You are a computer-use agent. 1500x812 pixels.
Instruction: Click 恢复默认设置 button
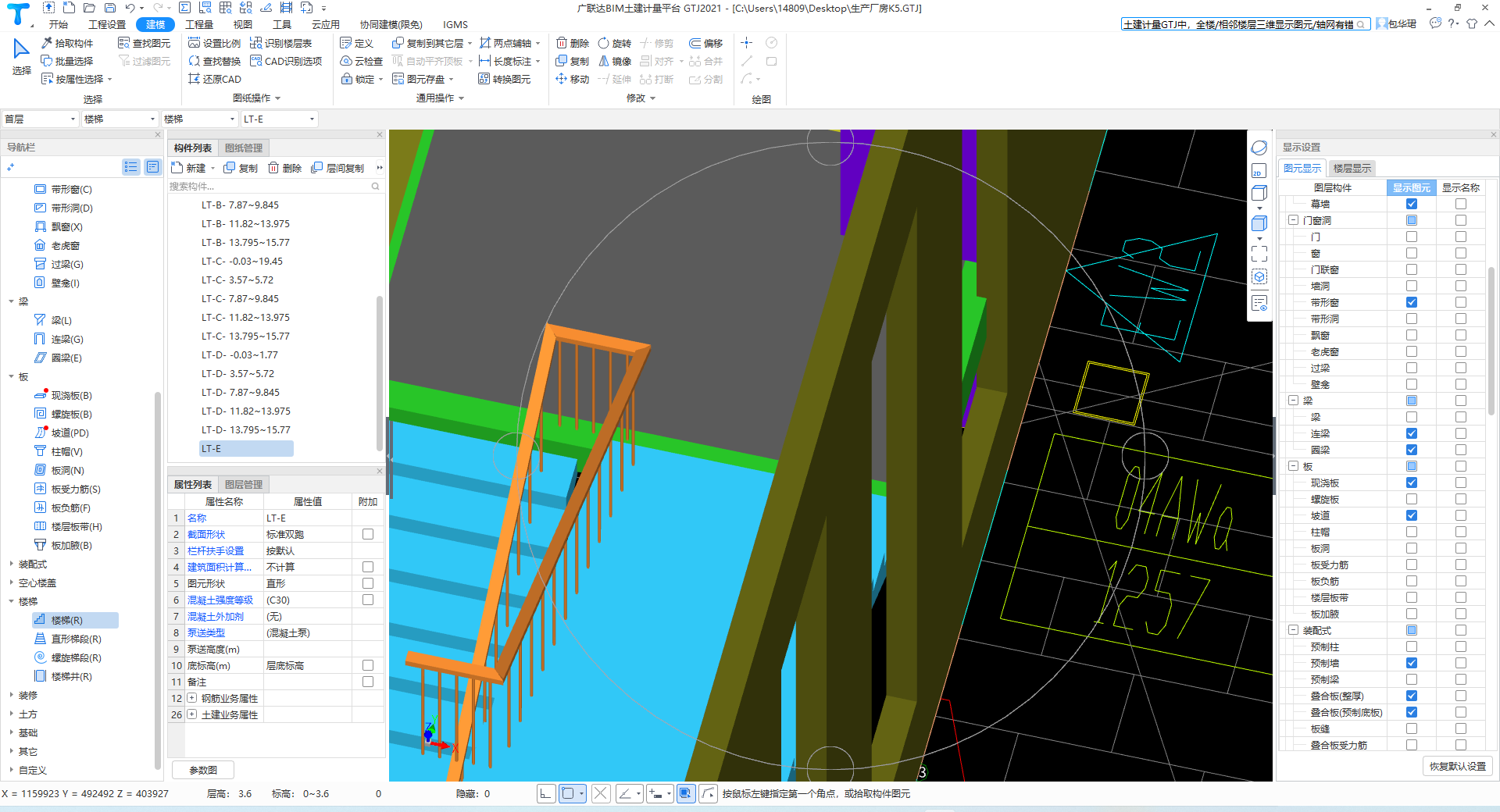click(x=1458, y=766)
